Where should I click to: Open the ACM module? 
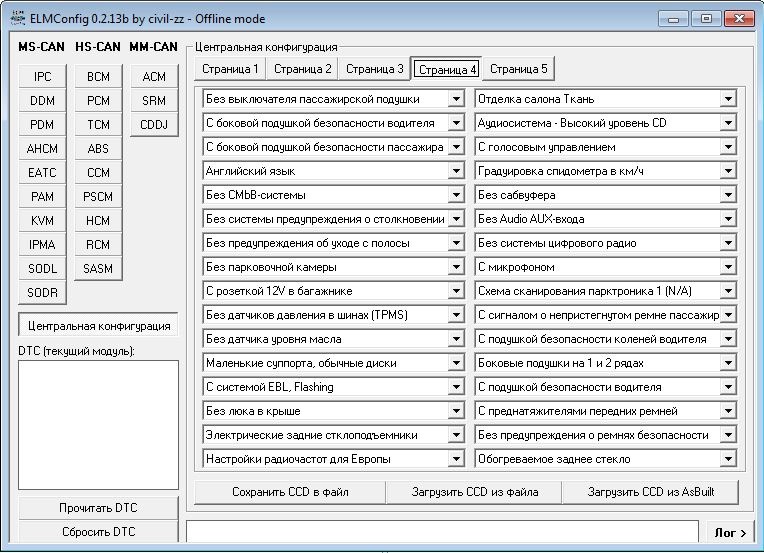[154, 76]
